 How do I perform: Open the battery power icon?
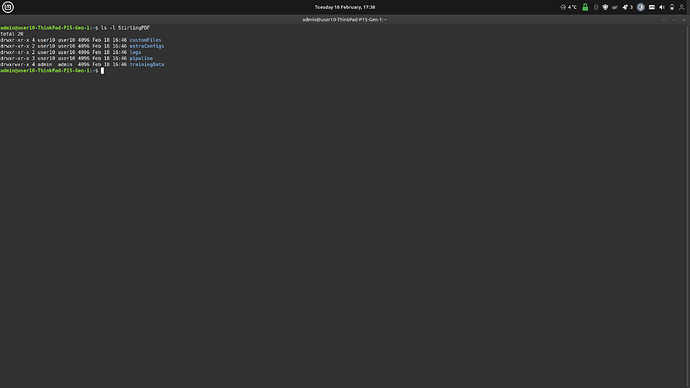[x=672, y=7]
